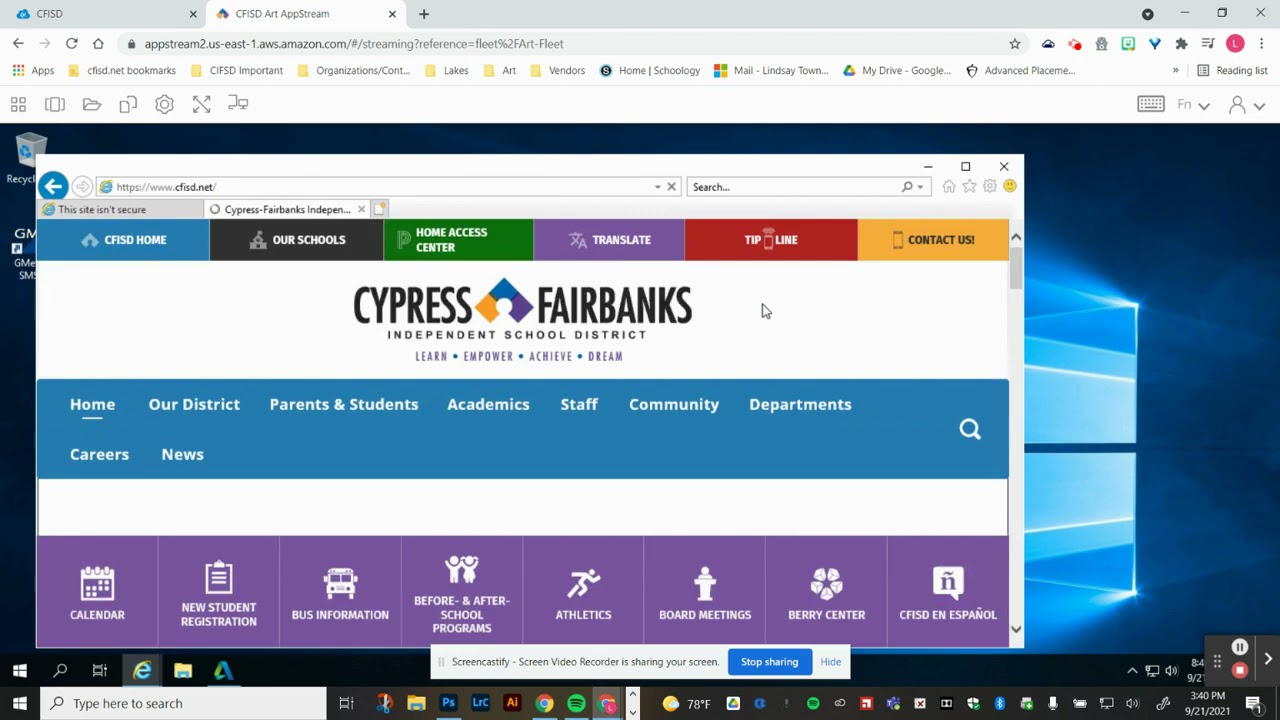Go back in Internet Explorer

click(54, 186)
